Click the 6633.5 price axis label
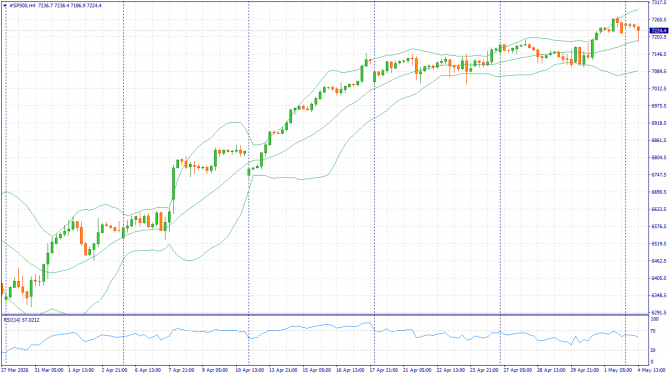The image size is (670, 376). (659, 209)
